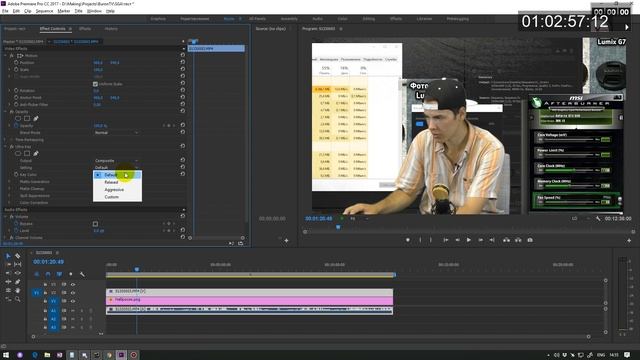This screenshot has width=640, height=360.
Task: Toggle the Bypass checkbox under Volume
Action: tap(95, 224)
